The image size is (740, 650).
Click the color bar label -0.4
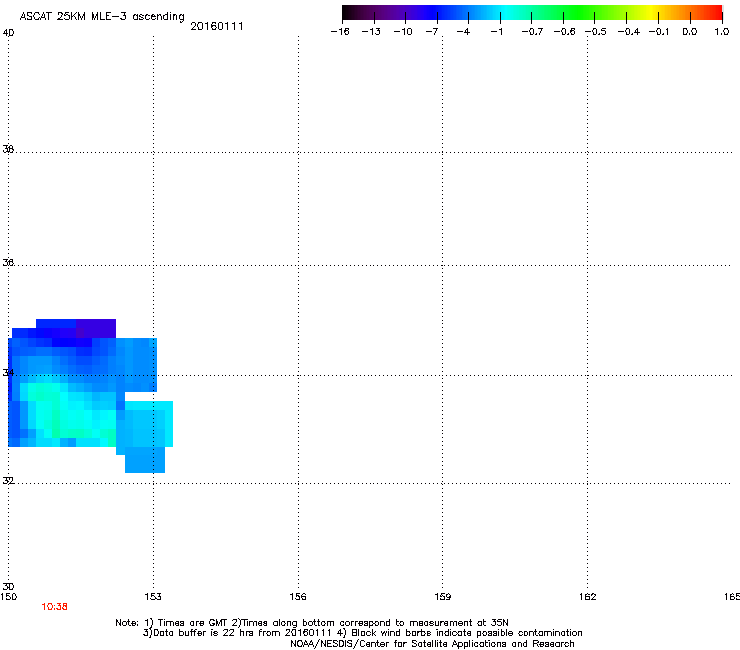click(x=629, y=32)
